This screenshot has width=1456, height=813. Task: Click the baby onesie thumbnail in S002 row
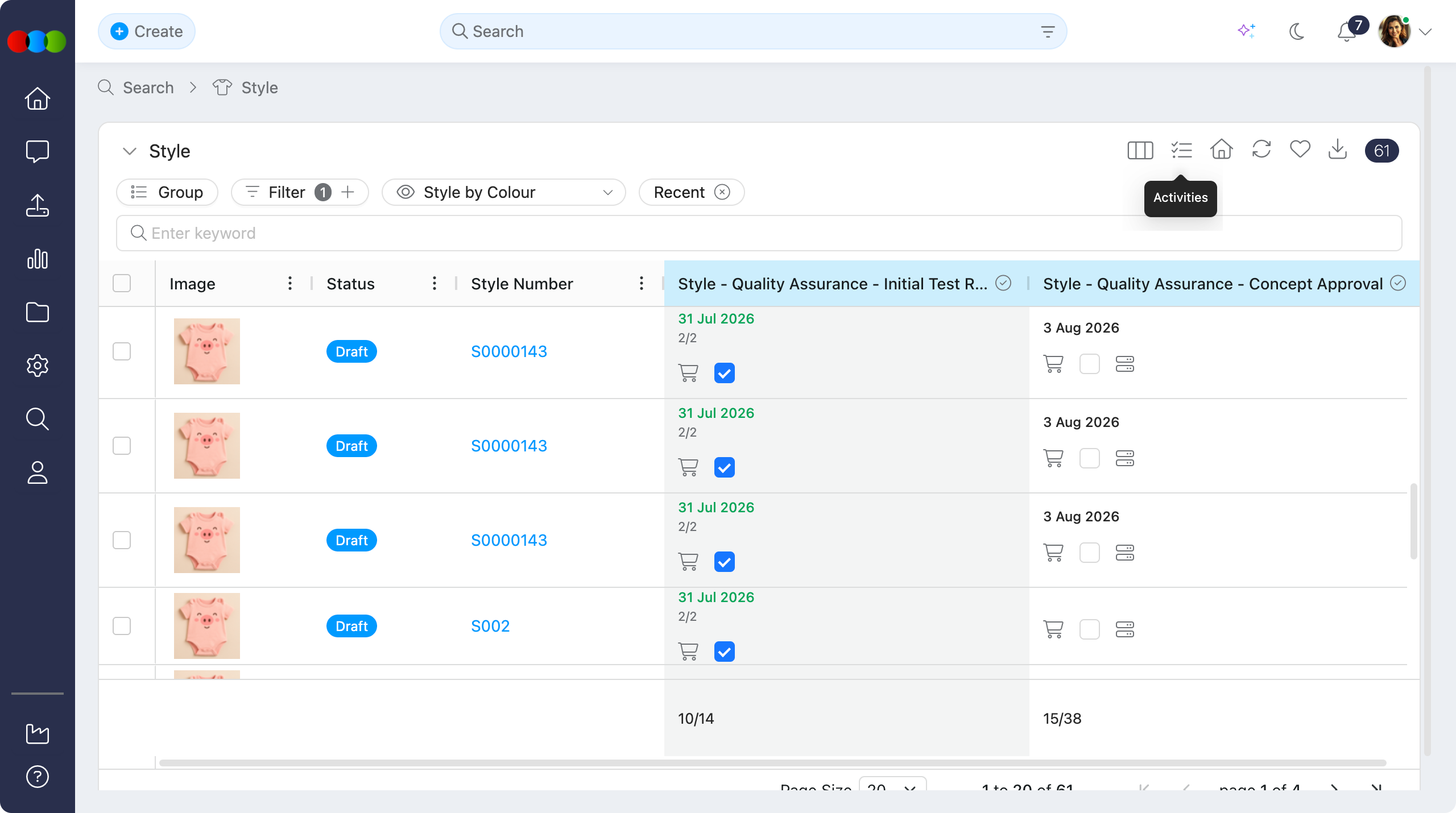click(207, 626)
